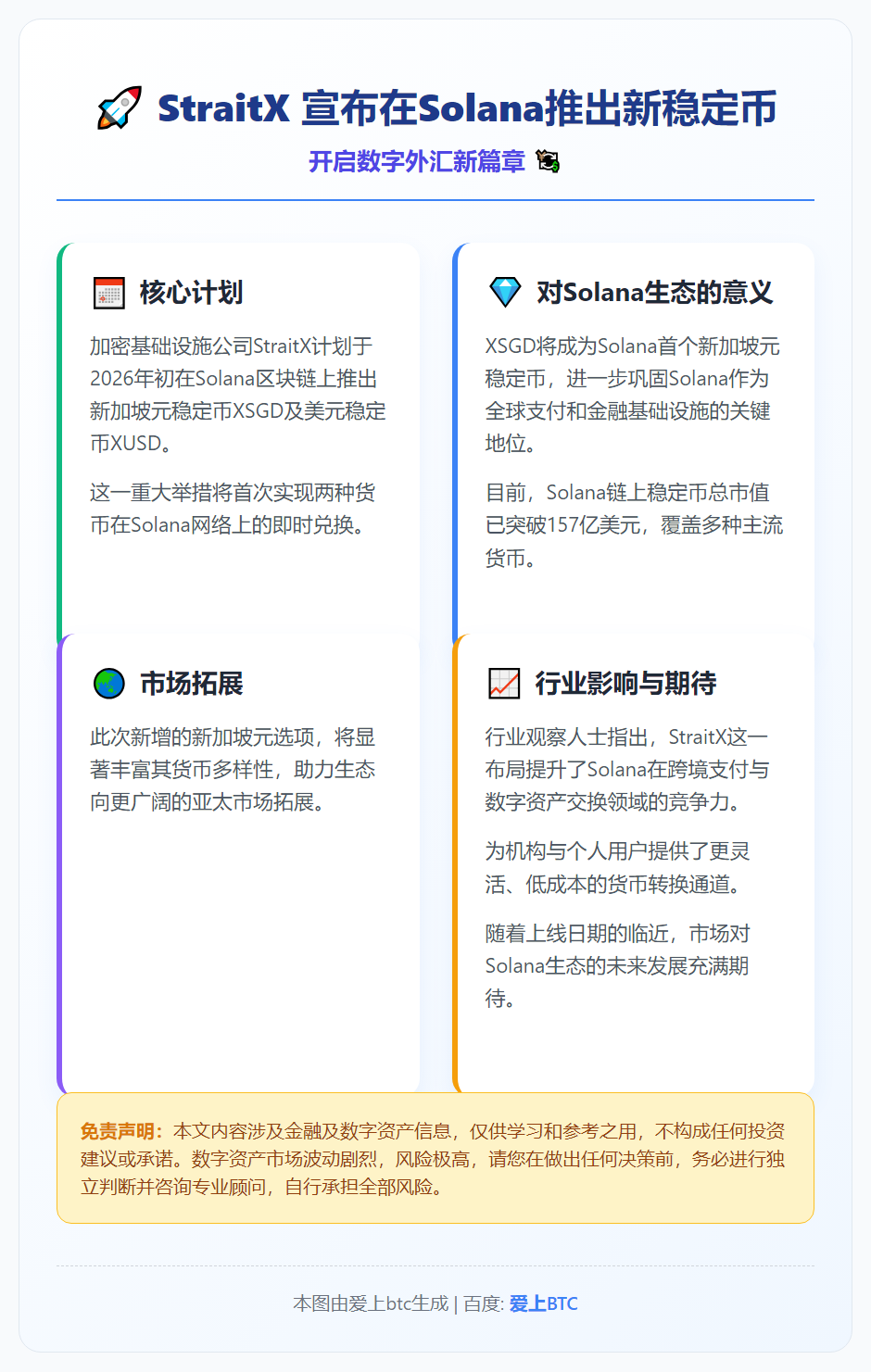Select the 核心计划 card heading
Screen dimensions: 871x1372
click(192, 293)
